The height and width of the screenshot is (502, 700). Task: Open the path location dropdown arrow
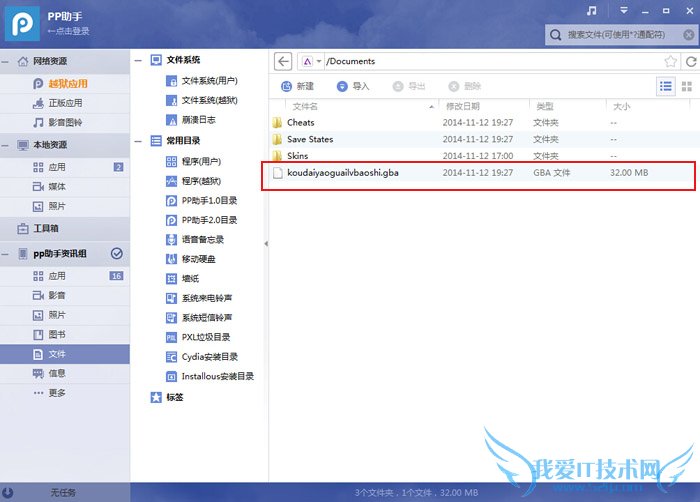[x=319, y=61]
